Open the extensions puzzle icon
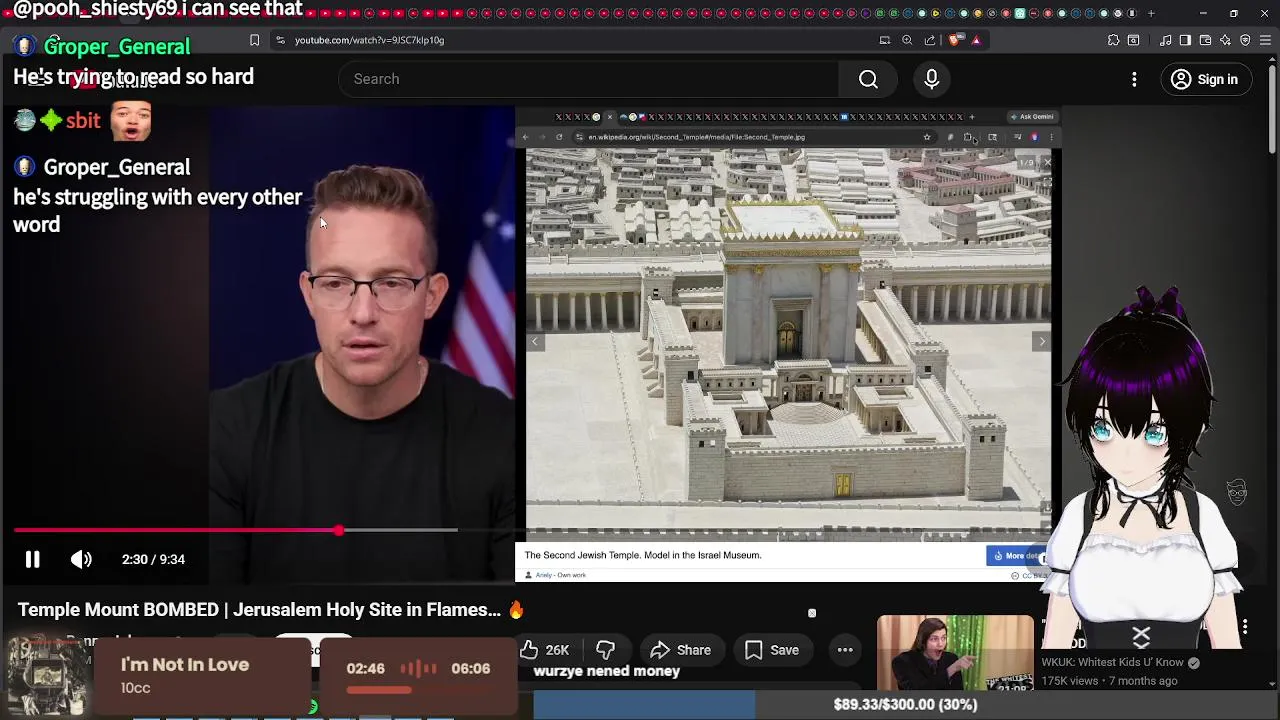Screen dimensions: 1280x720 click(x=1113, y=40)
